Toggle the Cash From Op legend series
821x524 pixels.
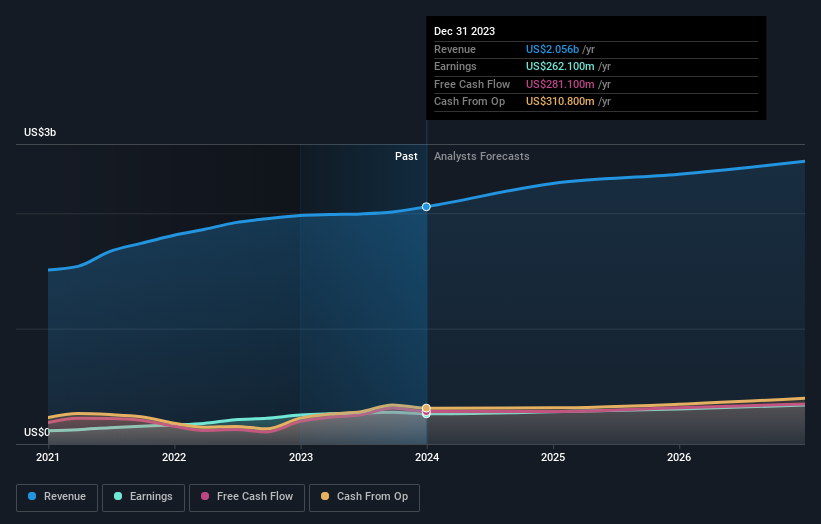point(364,497)
